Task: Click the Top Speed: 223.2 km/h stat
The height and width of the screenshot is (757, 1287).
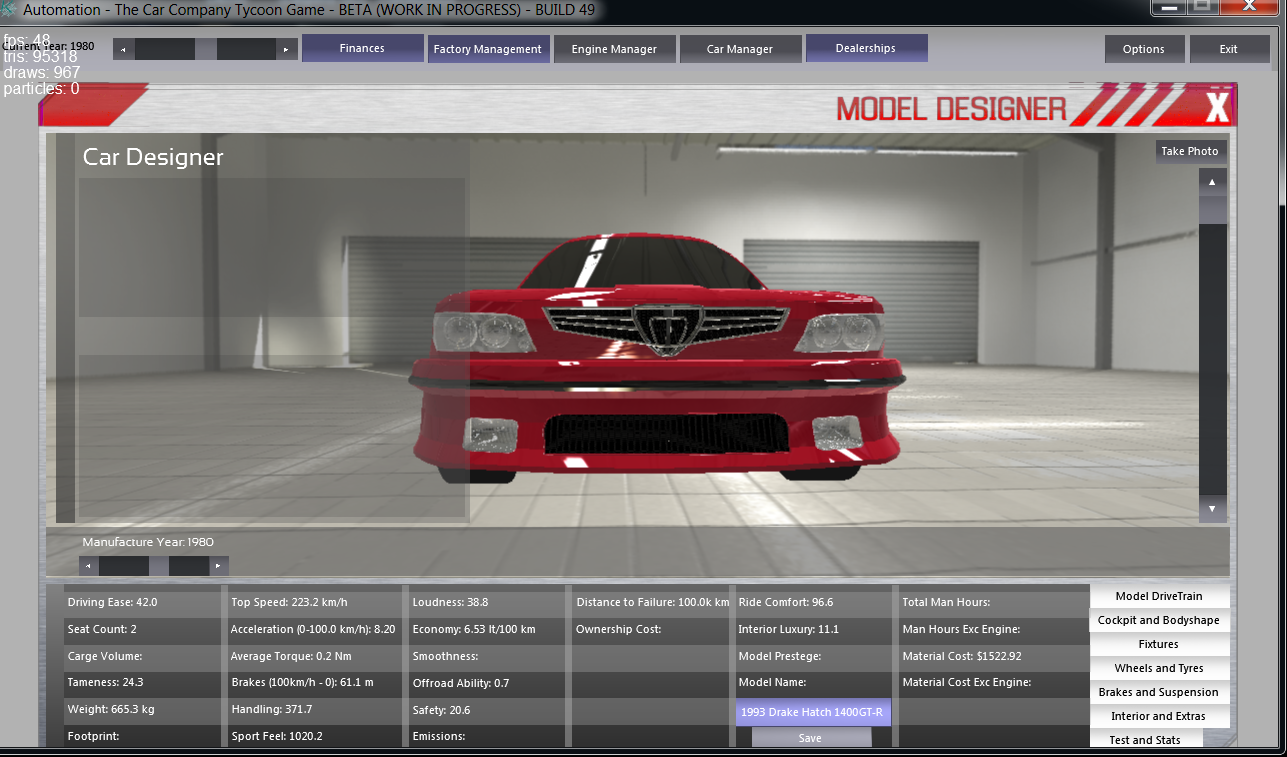Action: point(289,603)
